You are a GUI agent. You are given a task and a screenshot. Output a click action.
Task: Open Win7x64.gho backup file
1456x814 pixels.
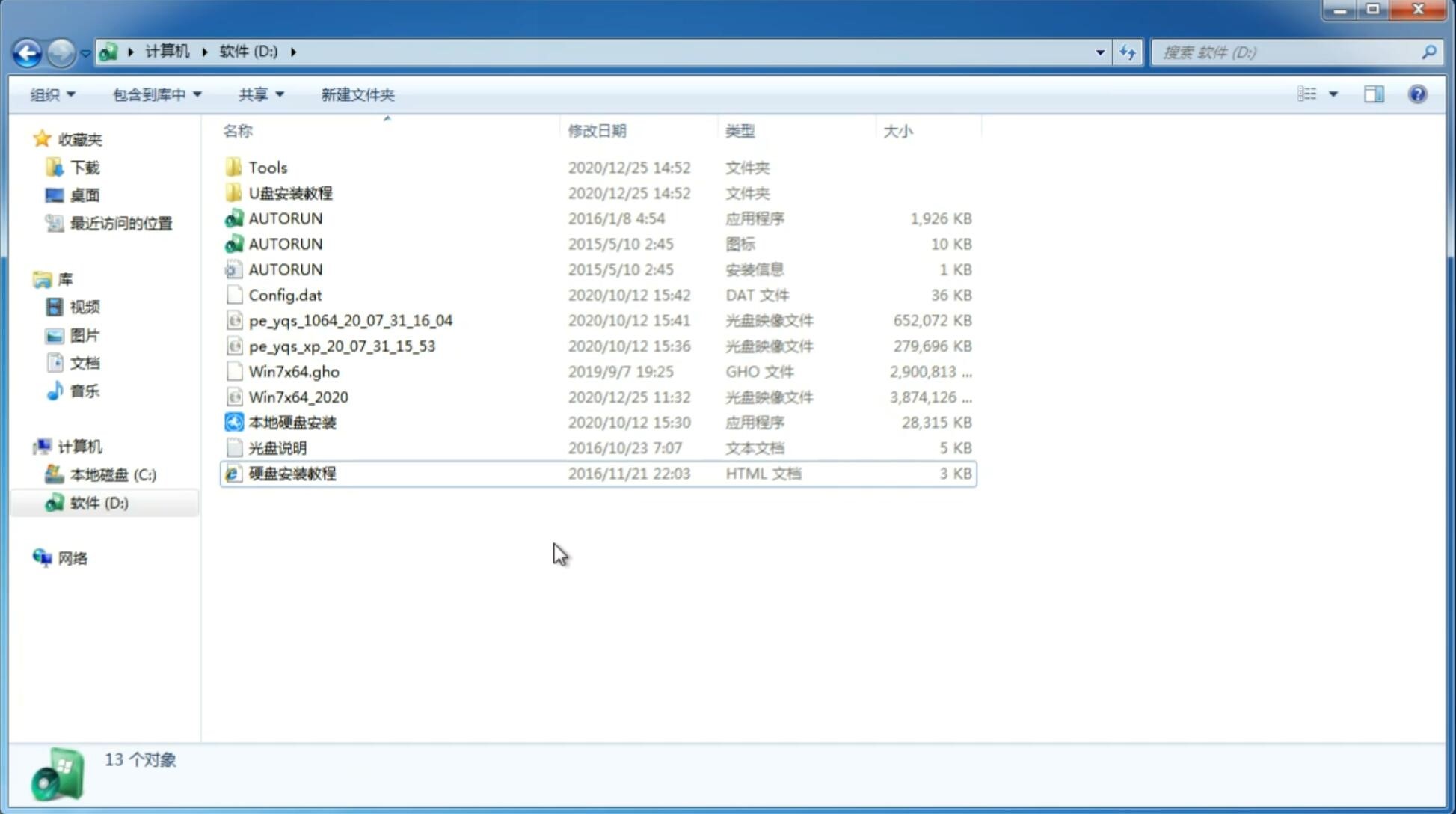click(x=294, y=371)
